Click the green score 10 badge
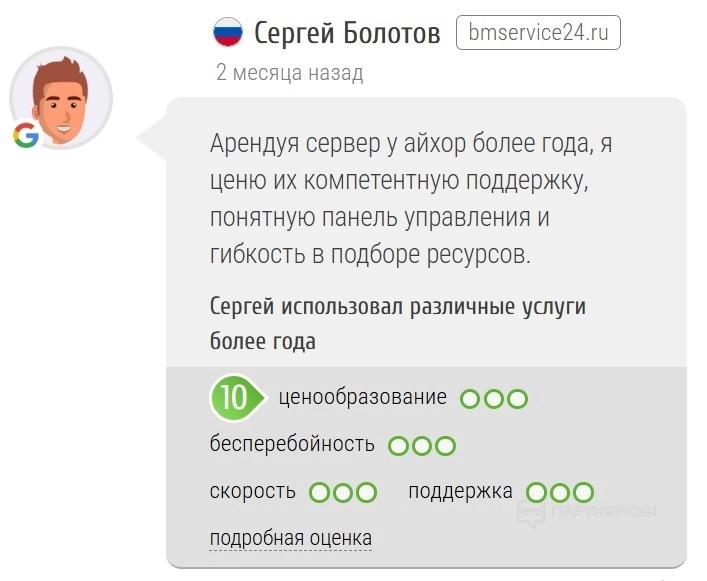 (233, 397)
